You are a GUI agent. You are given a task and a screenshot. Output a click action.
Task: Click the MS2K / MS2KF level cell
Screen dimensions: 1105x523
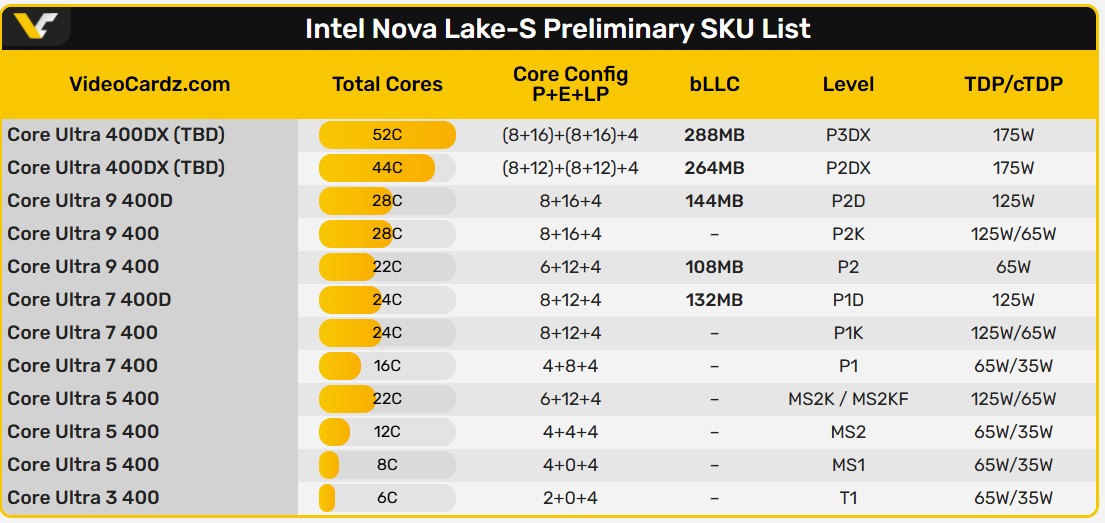[848, 399]
